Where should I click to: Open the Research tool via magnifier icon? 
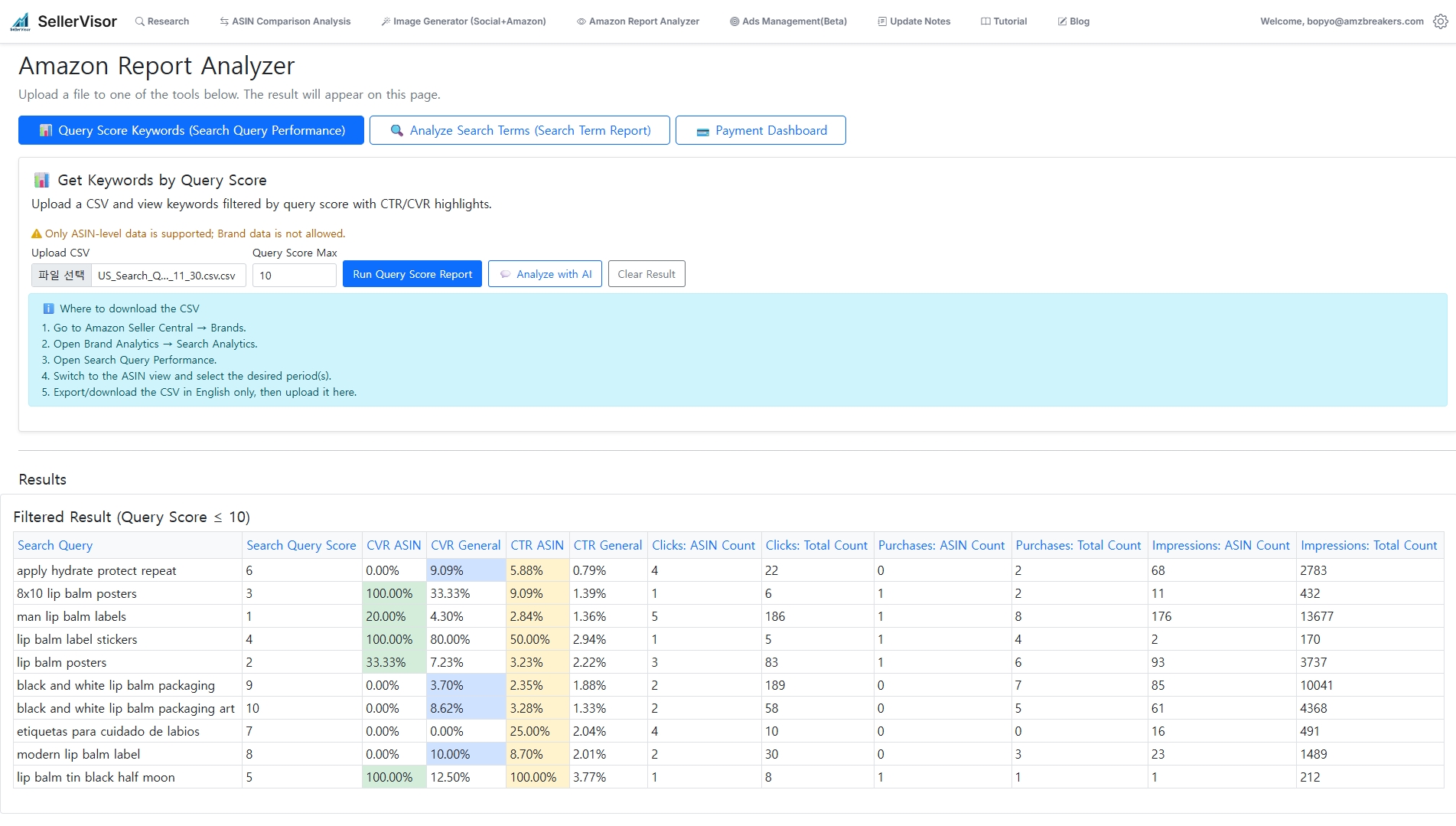(x=140, y=21)
